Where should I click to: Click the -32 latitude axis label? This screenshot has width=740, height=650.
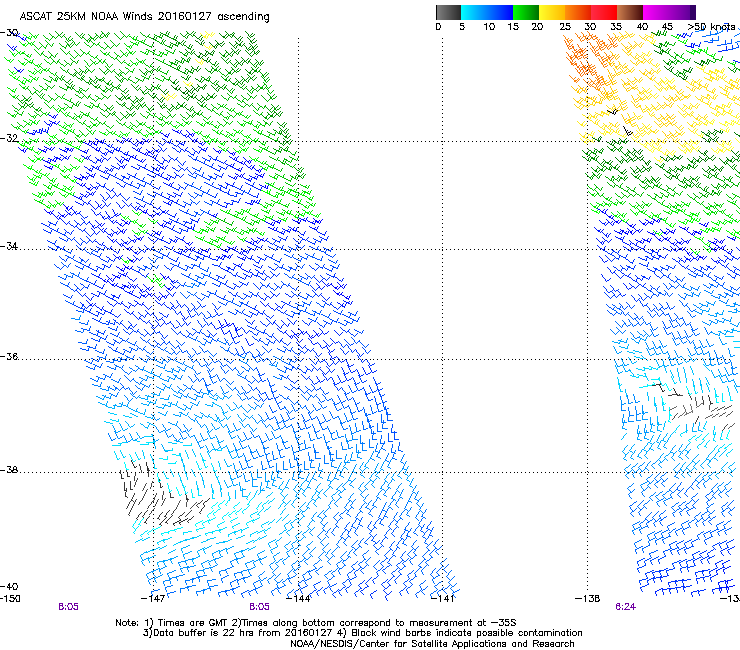9,138
